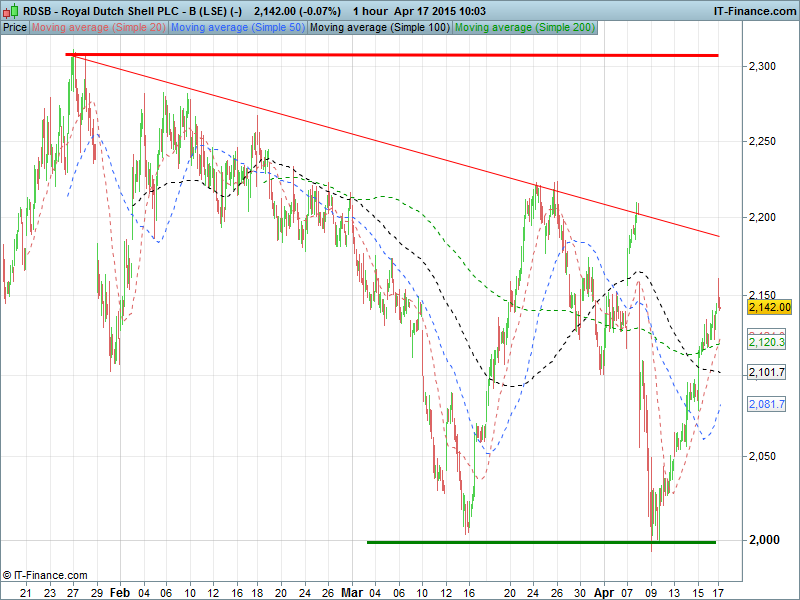Click the black 2,101.7 moving average tag
This screenshot has width=800, height=600.
tap(766, 372)
